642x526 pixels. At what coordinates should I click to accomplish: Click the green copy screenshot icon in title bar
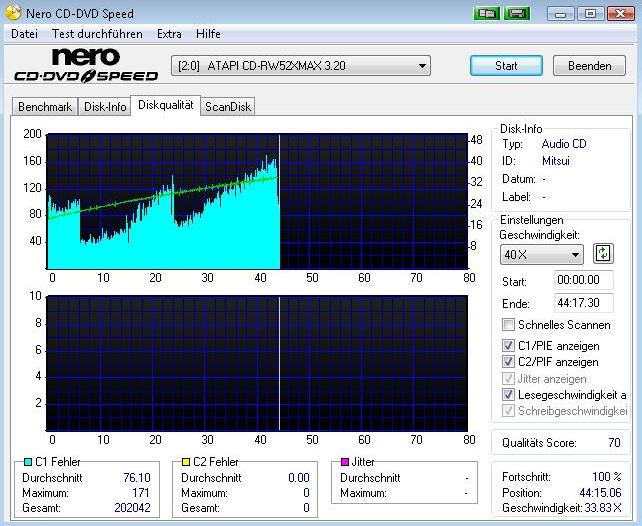(x=487, y=14)
